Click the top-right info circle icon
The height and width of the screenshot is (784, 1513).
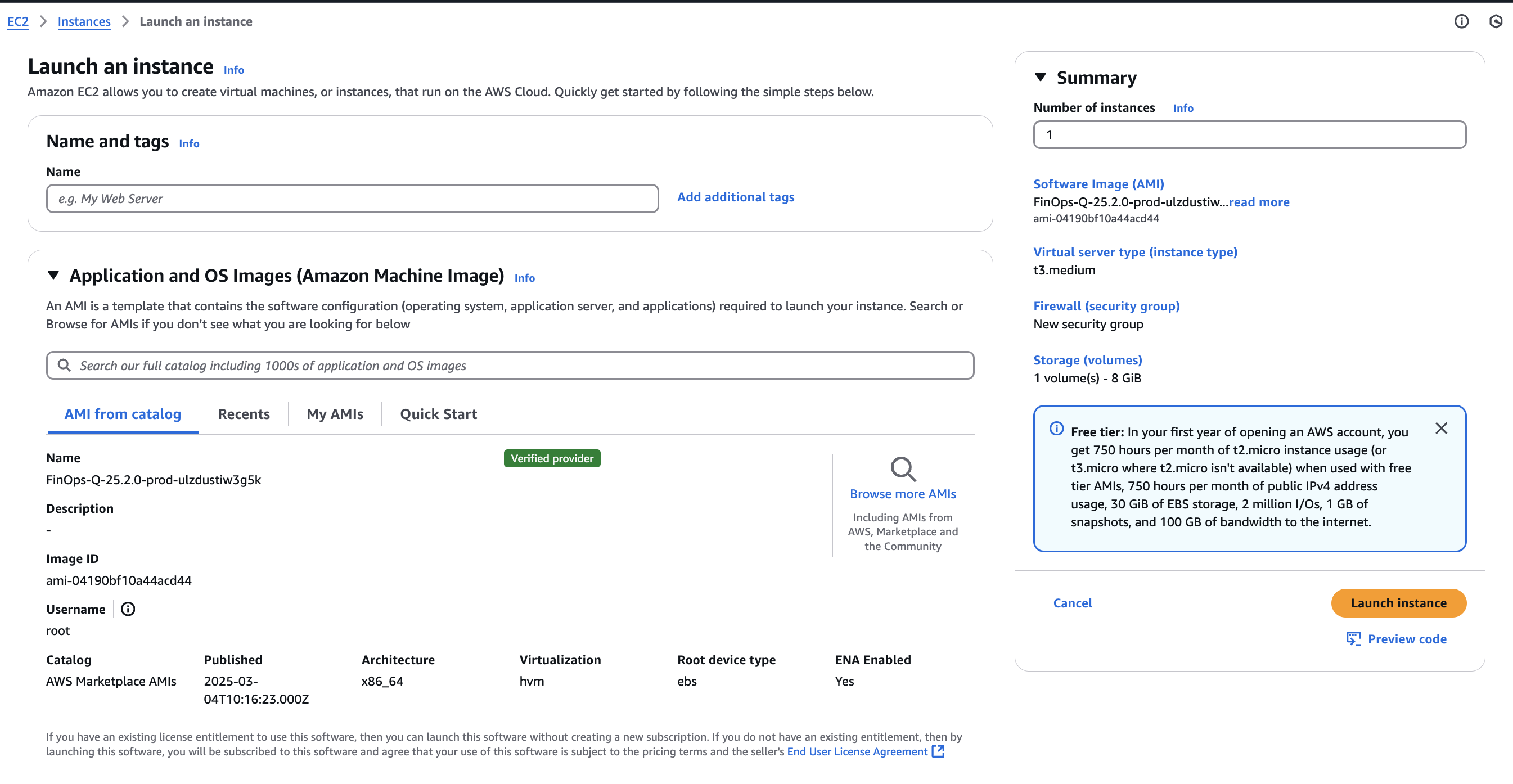1461,22
